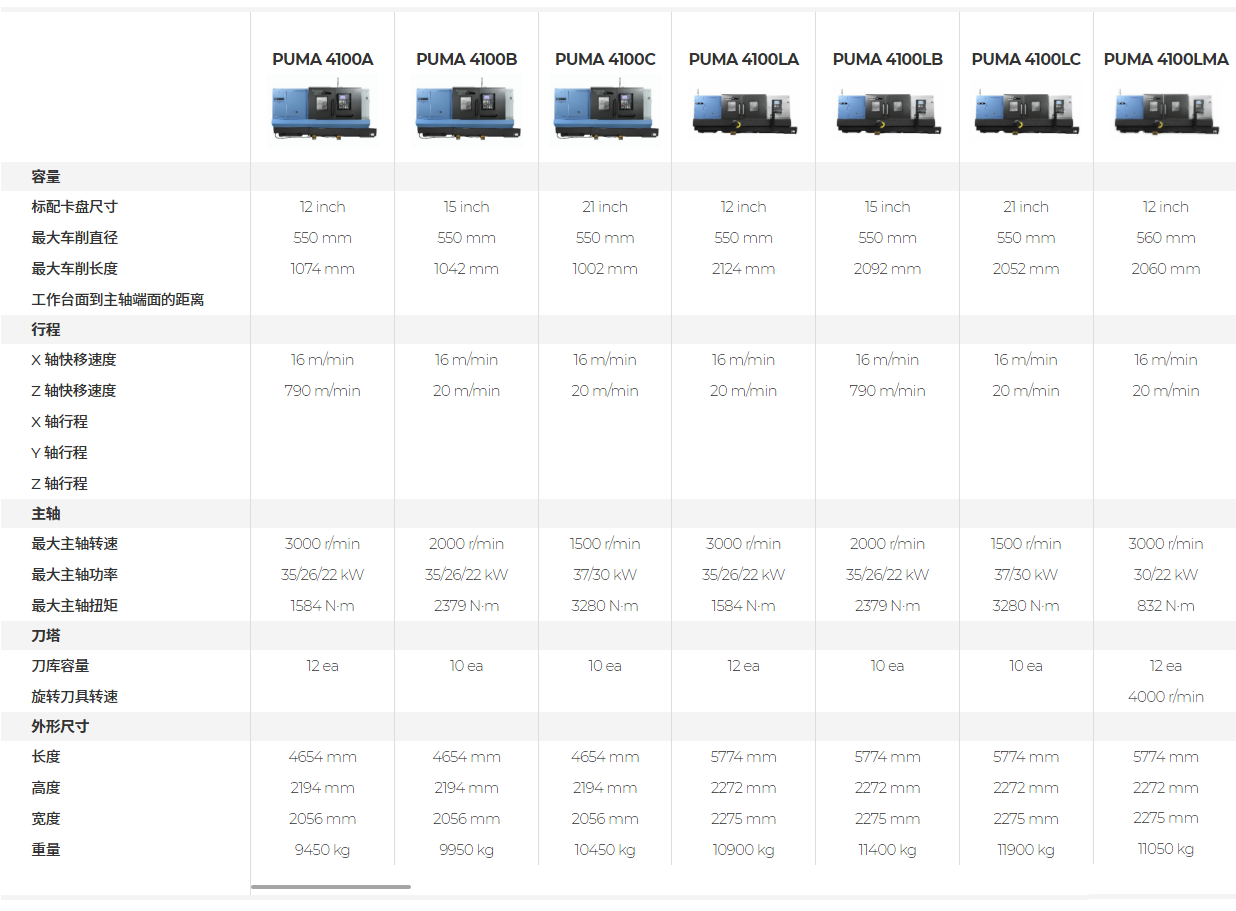This screenshot has height=911, width=1236.
Task: Click the 最大主轴转速 row label
Action: click(74, 544)
